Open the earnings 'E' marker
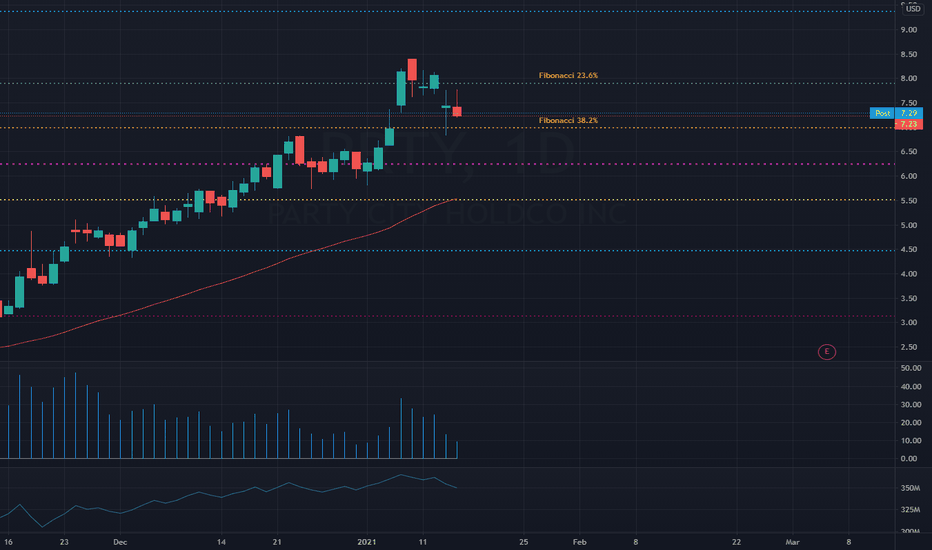This screenshot has width=932, height=550. point(826,352)
